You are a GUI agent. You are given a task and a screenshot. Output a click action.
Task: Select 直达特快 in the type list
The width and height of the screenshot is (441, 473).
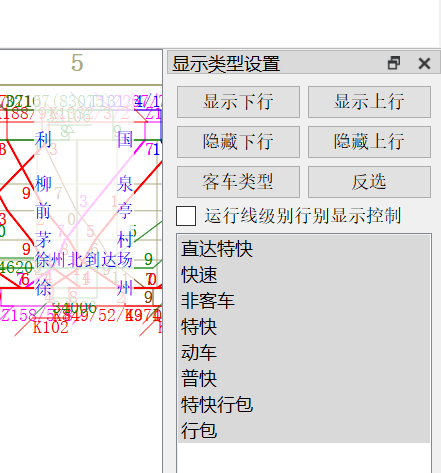304,249
